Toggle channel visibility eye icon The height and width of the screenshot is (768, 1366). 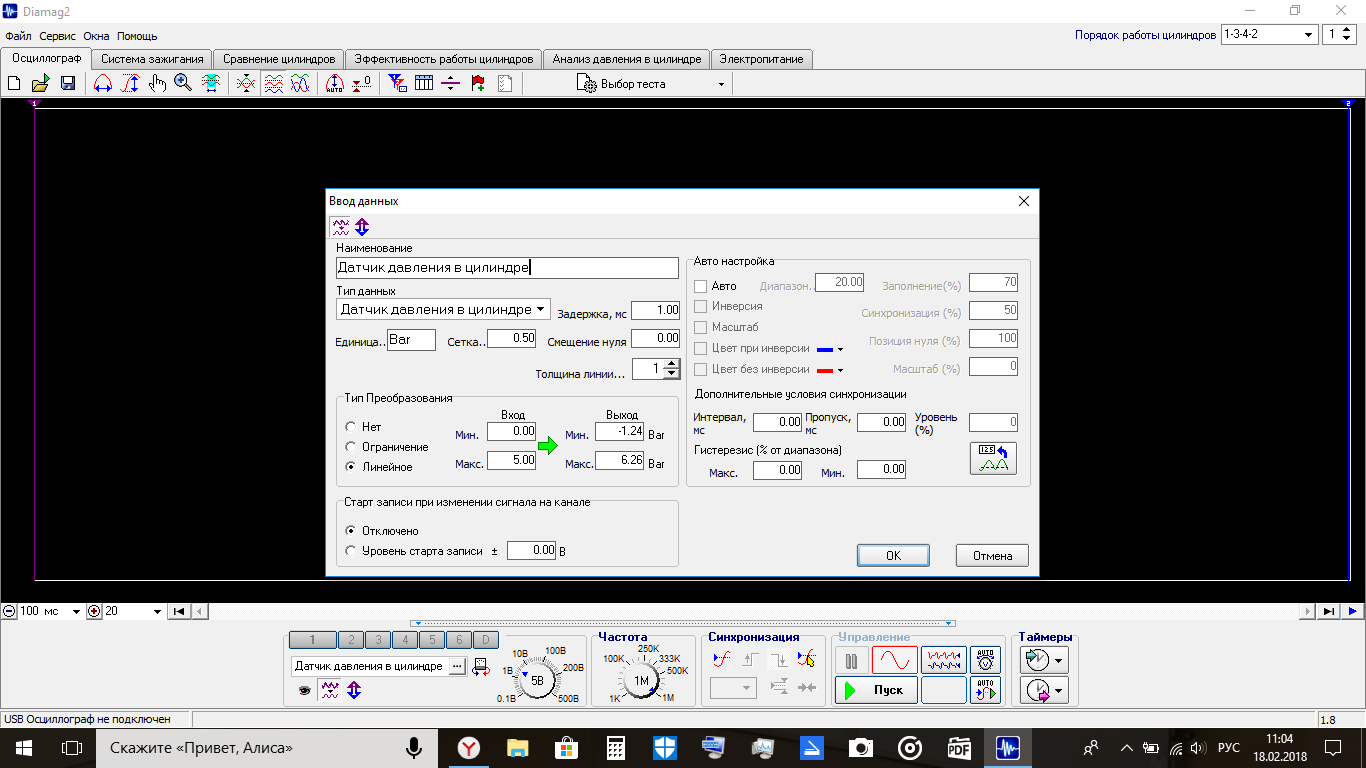coord(305,690)
